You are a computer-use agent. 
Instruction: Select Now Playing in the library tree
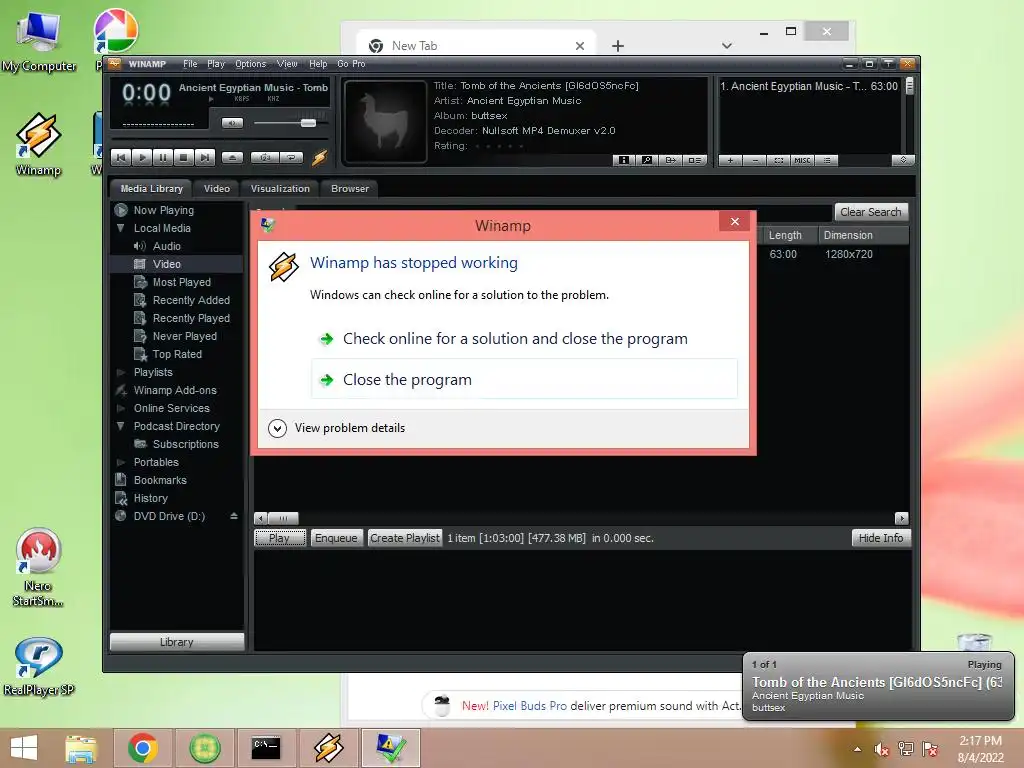(x=164, y=210)
